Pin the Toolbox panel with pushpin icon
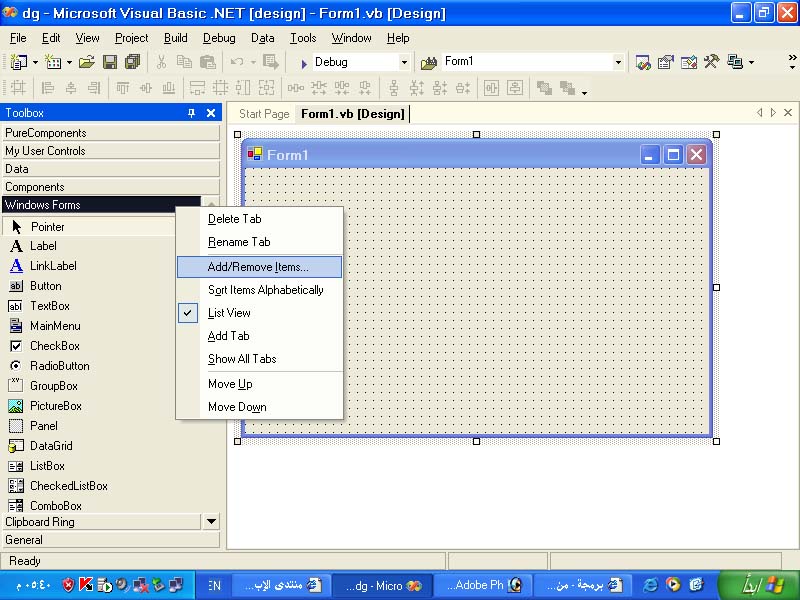Viewport: 800px width, 600px height. 191,113
